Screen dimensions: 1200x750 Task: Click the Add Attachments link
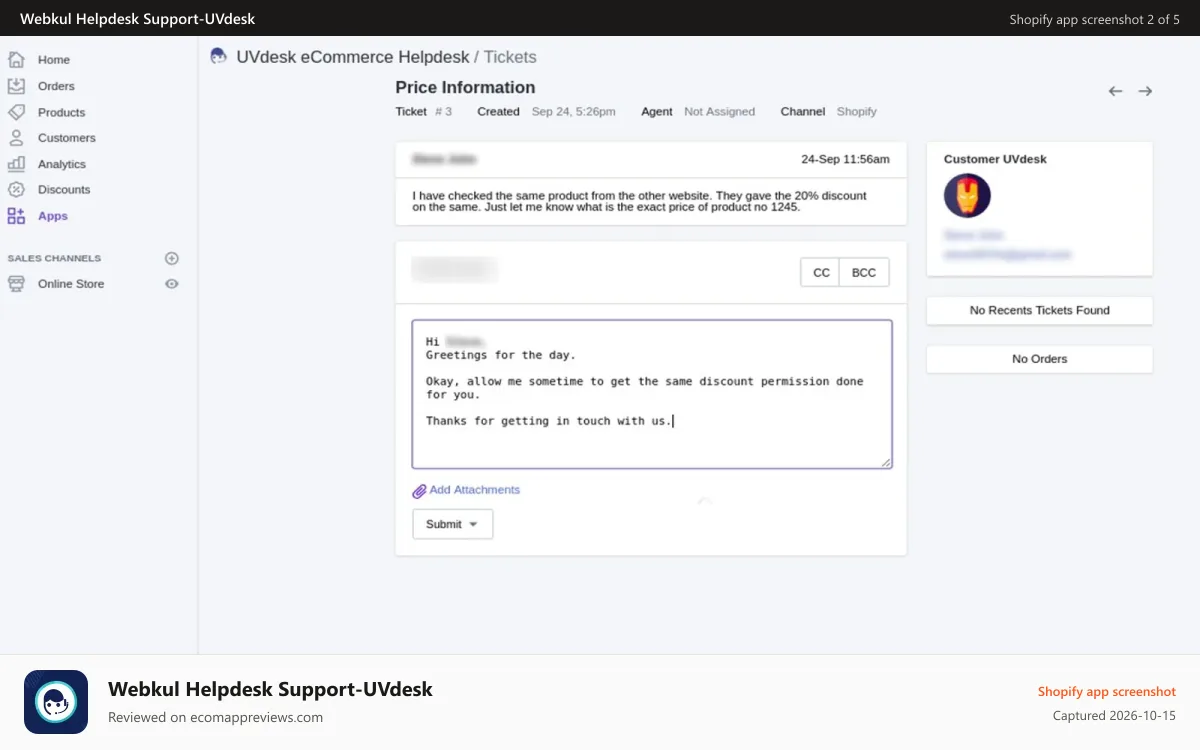click(x=475, y=490)
